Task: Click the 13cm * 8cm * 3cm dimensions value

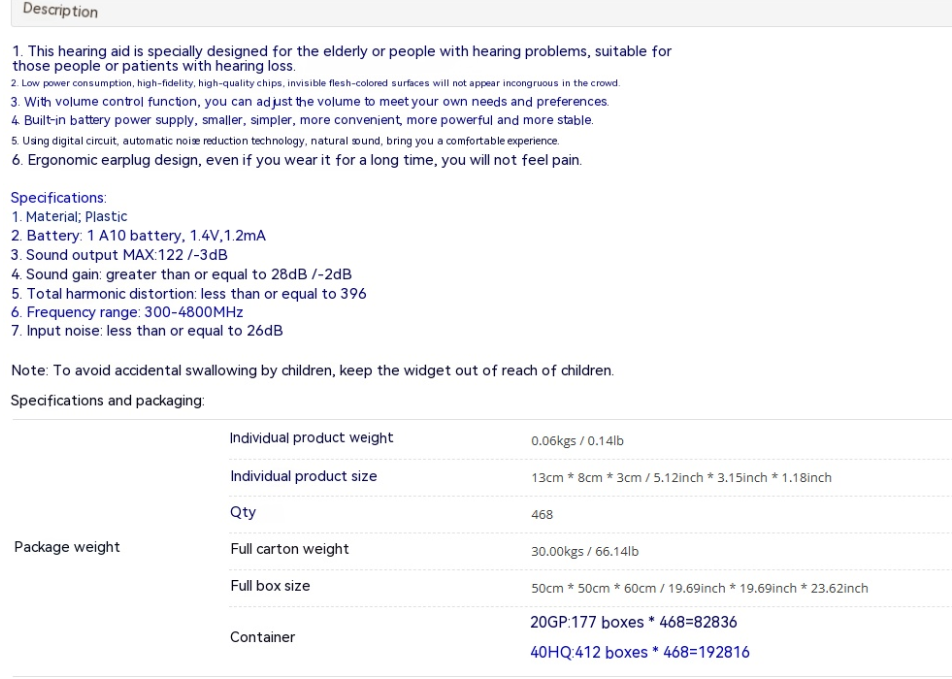Action: coord(681,478)
